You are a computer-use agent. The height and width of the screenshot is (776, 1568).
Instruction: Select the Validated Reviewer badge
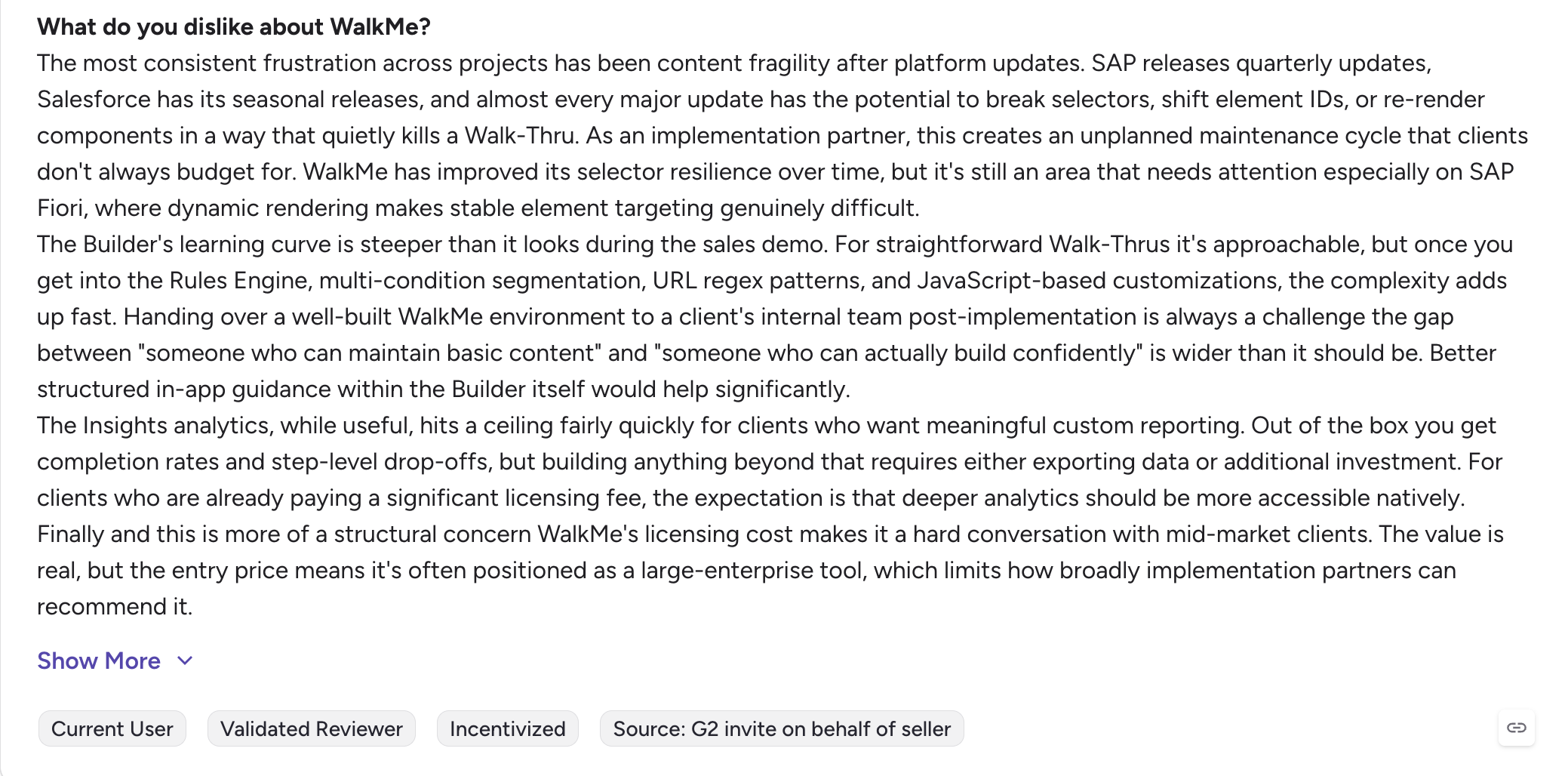[x=312, y=728]
